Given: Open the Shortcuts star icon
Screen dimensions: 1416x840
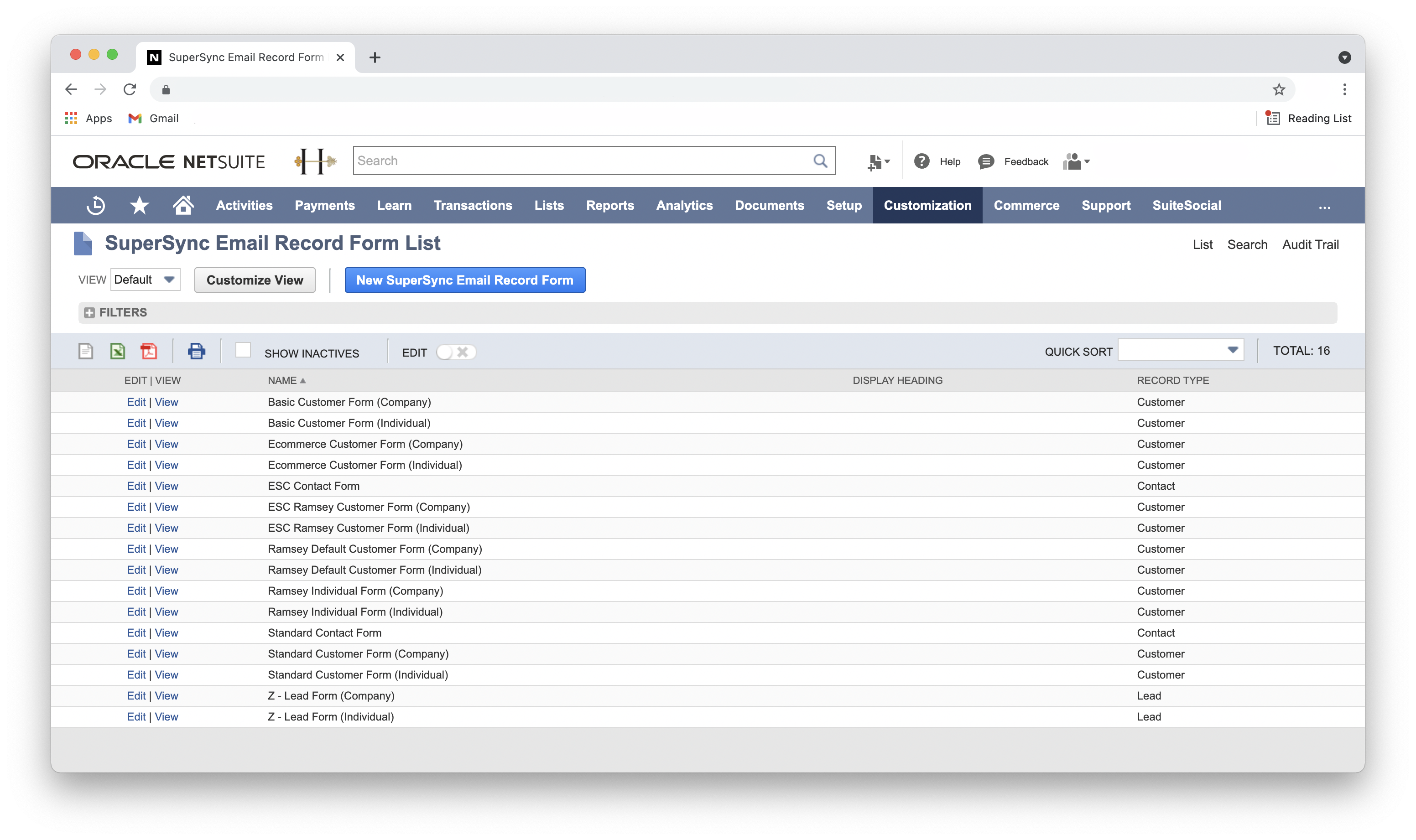Looking at the screenshot, I should (139, 206).
